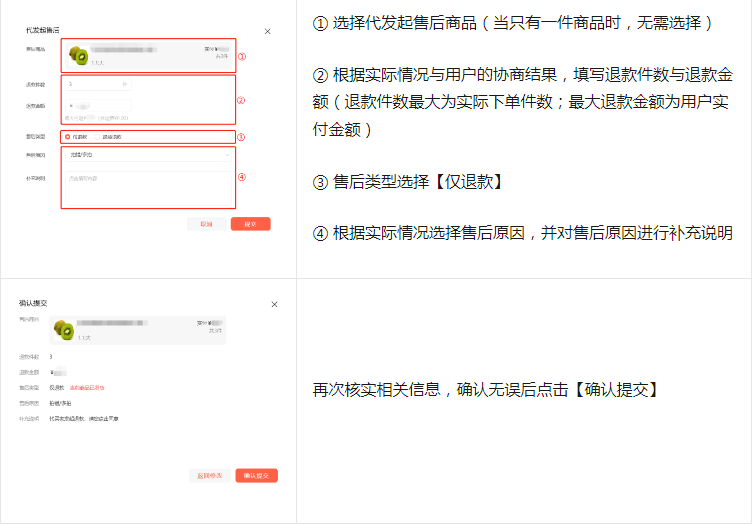Close the 确认提交 dialog
Image resolution: width=753 pixels, height=524 pixels.
pos(274,304)
